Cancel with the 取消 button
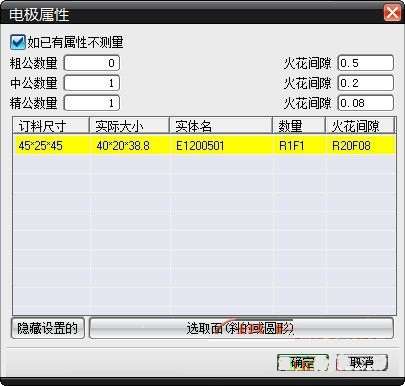The image size is (405, 386). coord(362,362)
